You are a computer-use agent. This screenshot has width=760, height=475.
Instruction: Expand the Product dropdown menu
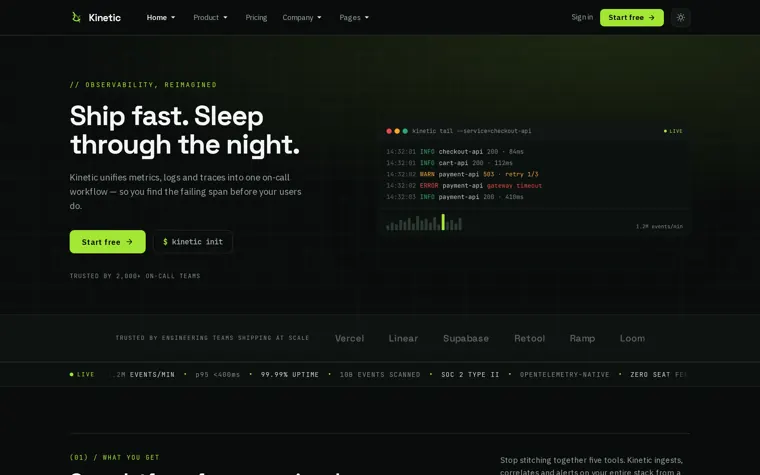pyautogui.click(x=210, y=17)
